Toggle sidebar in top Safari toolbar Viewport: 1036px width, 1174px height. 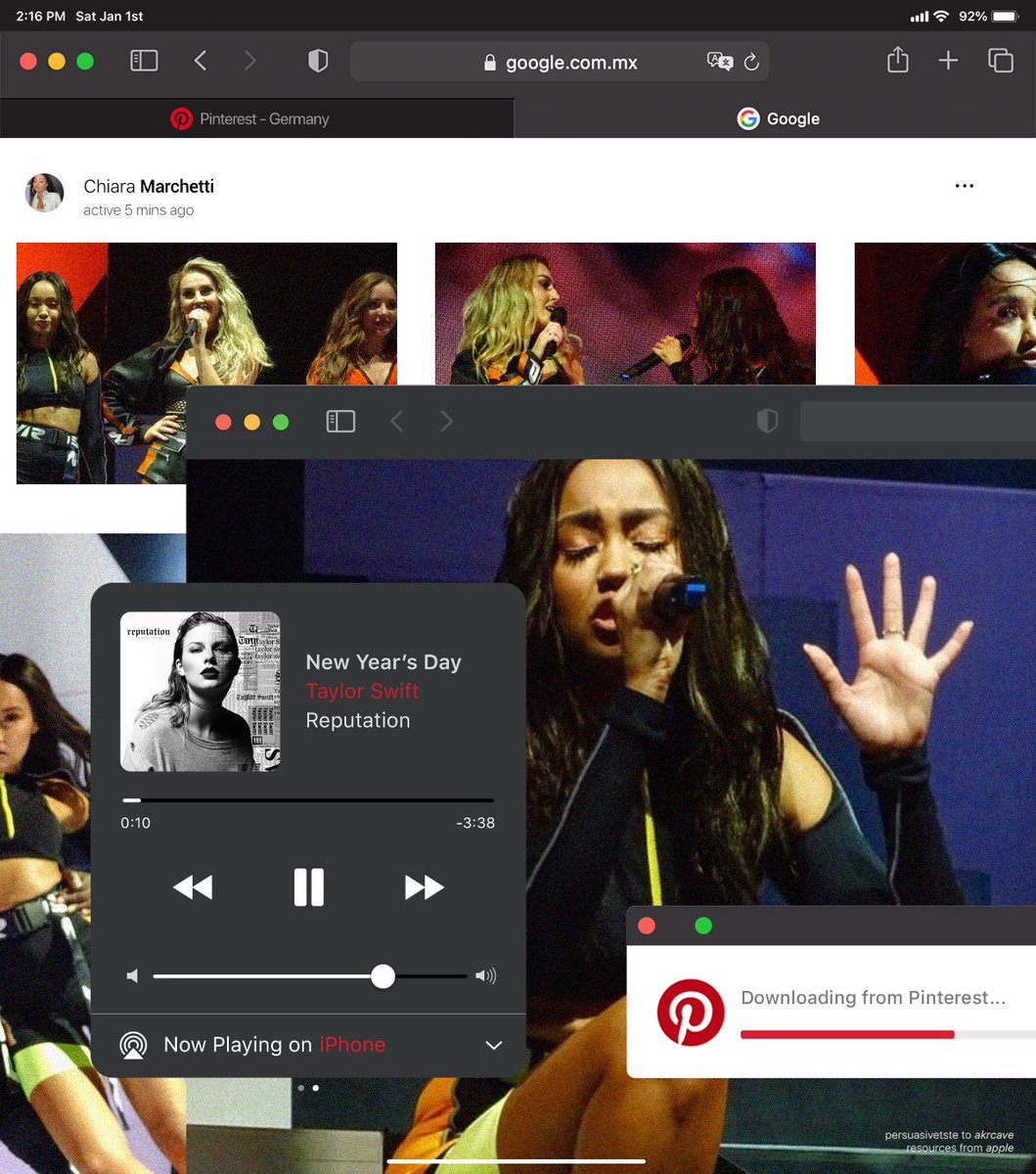pos(144,61)
